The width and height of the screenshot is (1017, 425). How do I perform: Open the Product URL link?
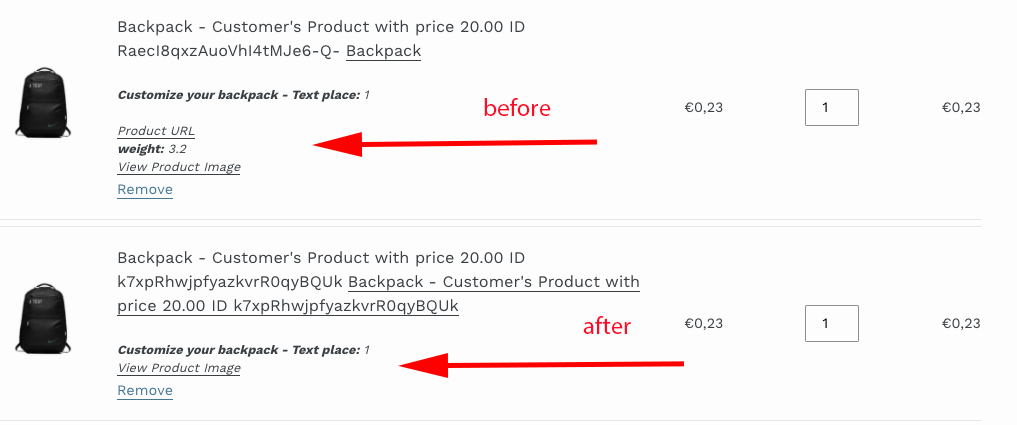click(156, 131)
